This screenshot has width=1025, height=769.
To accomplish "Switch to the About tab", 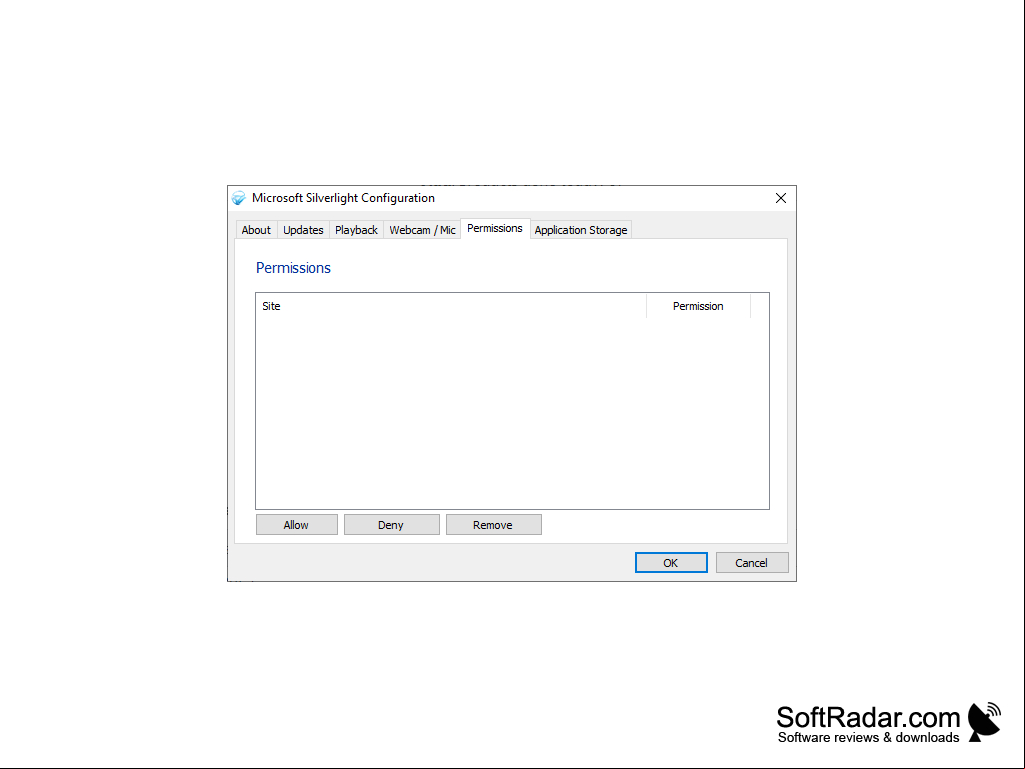I will pyautogui.click(x=256, y=230).
